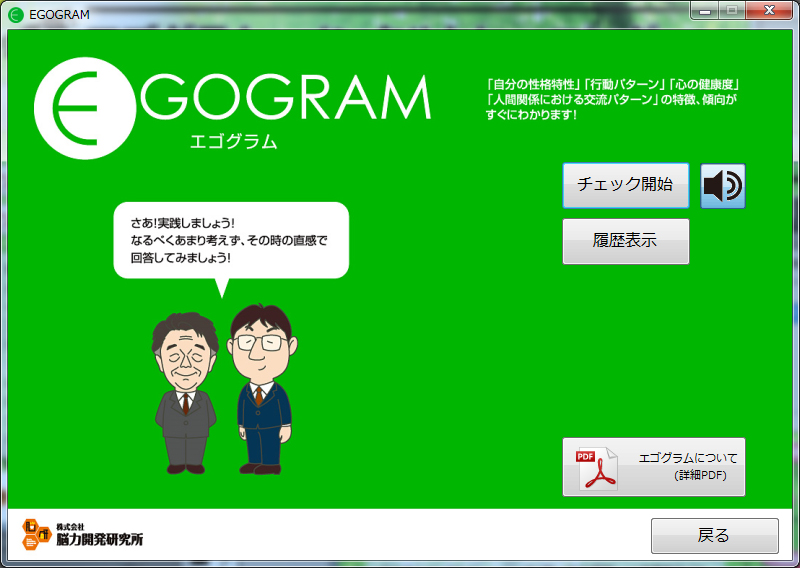Click the エグラム katakana subtitle
The image size is (800, 568).
tap(233, 141)
